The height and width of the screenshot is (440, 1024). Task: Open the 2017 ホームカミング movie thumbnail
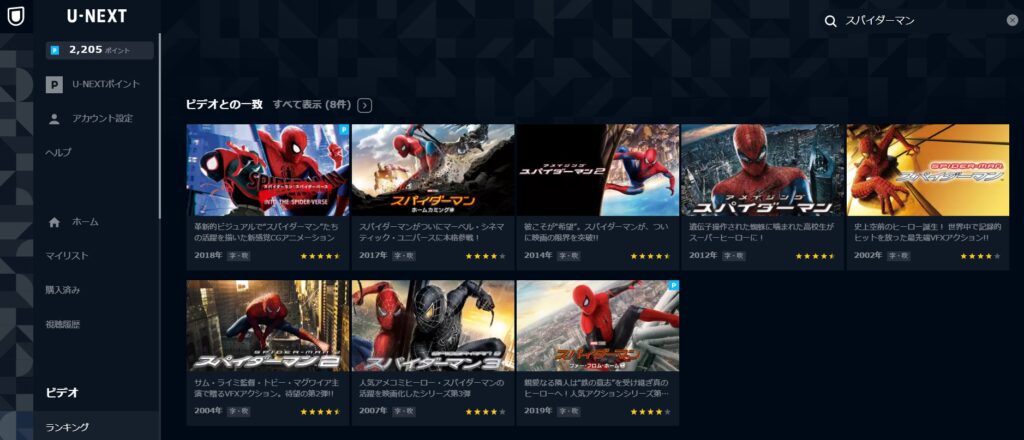433,170
